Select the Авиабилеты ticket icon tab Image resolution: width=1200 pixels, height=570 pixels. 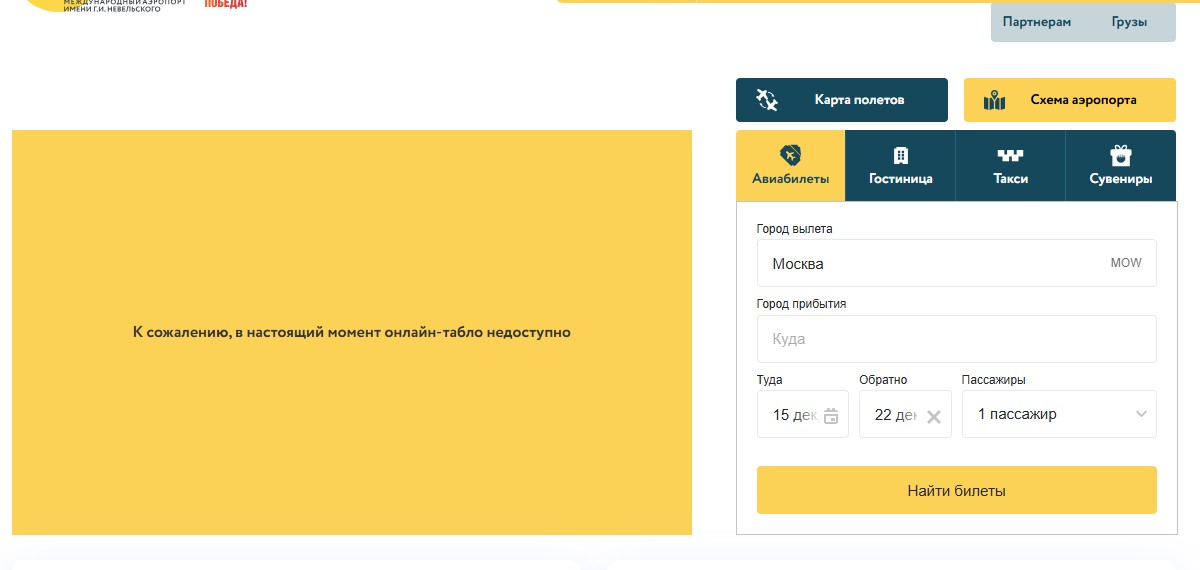[x=790, y=155]
